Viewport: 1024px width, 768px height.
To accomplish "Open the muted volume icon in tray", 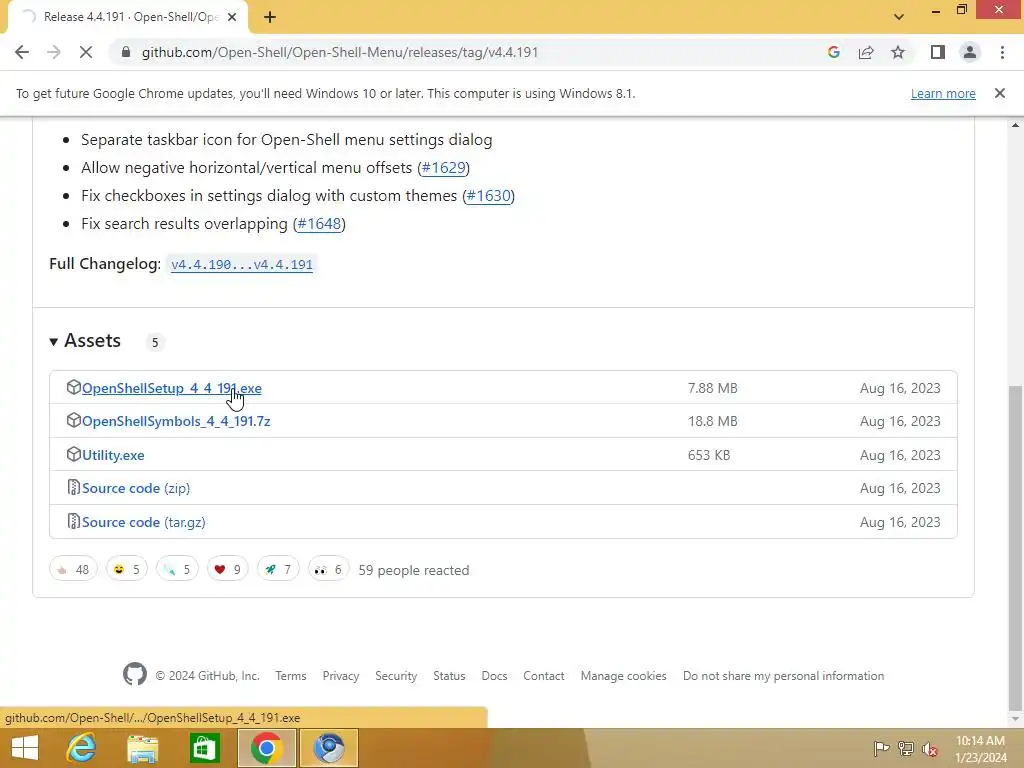I will tap(929, 748).
